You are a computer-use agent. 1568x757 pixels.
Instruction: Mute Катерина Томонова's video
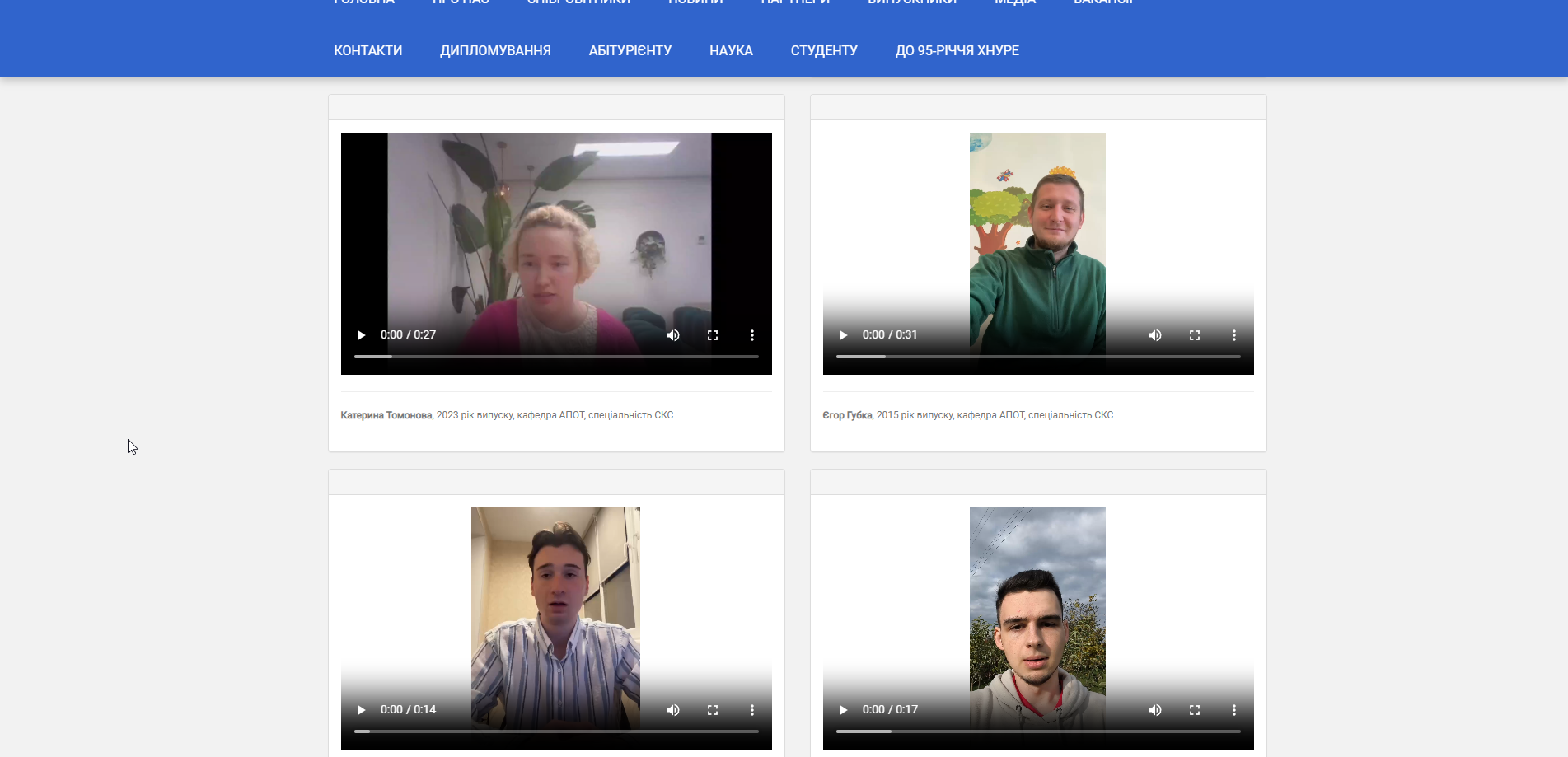pyautogui.click(x=673, y=335)
